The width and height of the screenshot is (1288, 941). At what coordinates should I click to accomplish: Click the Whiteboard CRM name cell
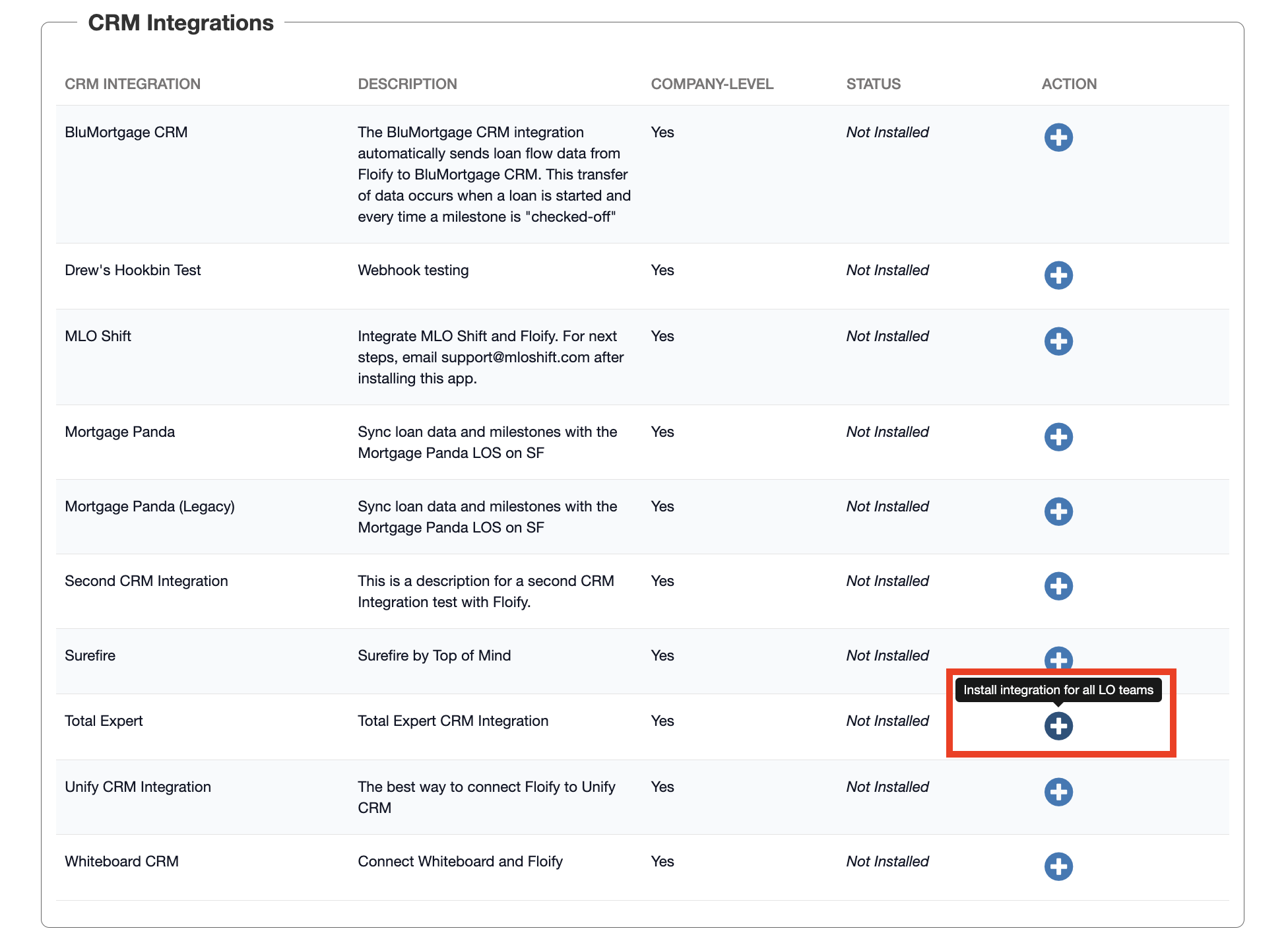pyautogui.click(x=121, y=861)
